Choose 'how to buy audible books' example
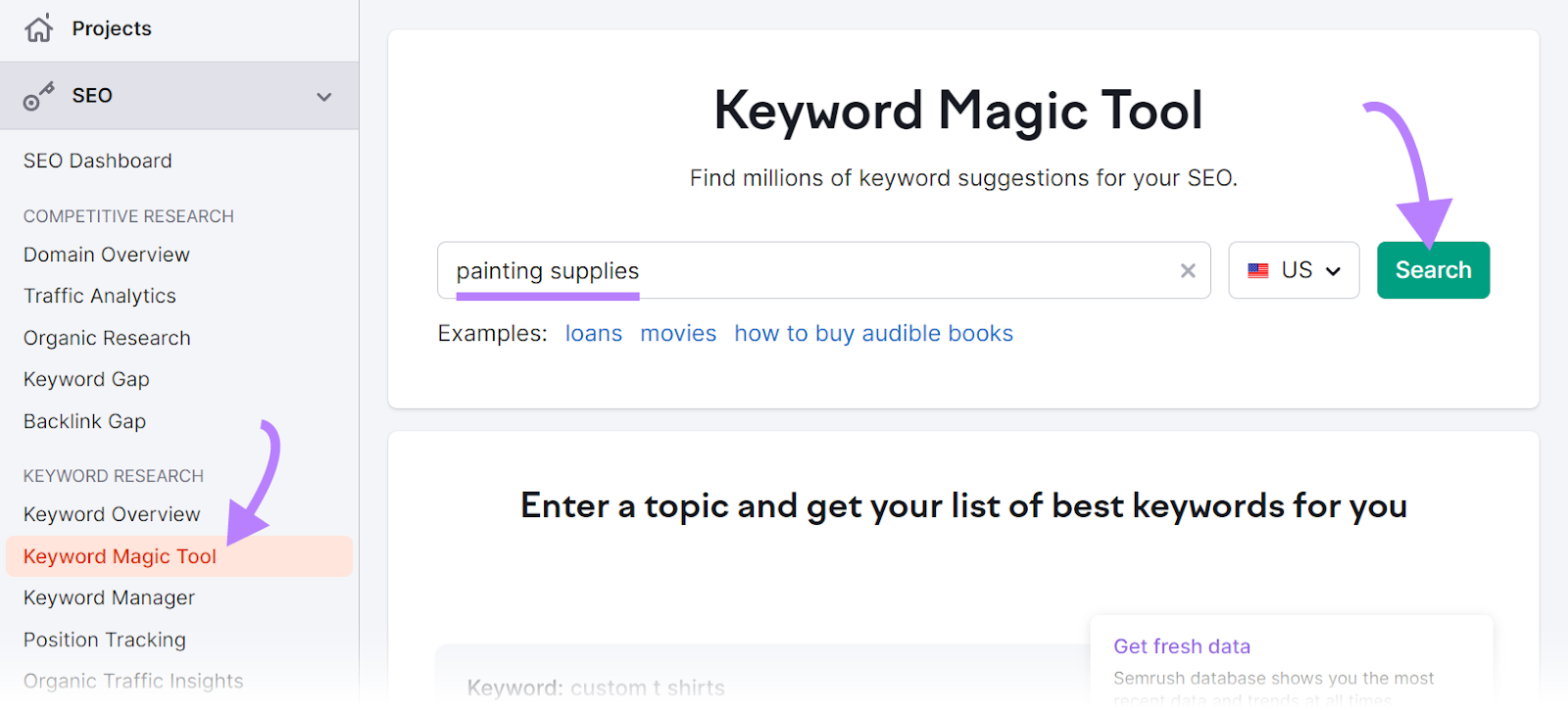The width and height of the screenshot is (1568, 710). coord(873,334)
